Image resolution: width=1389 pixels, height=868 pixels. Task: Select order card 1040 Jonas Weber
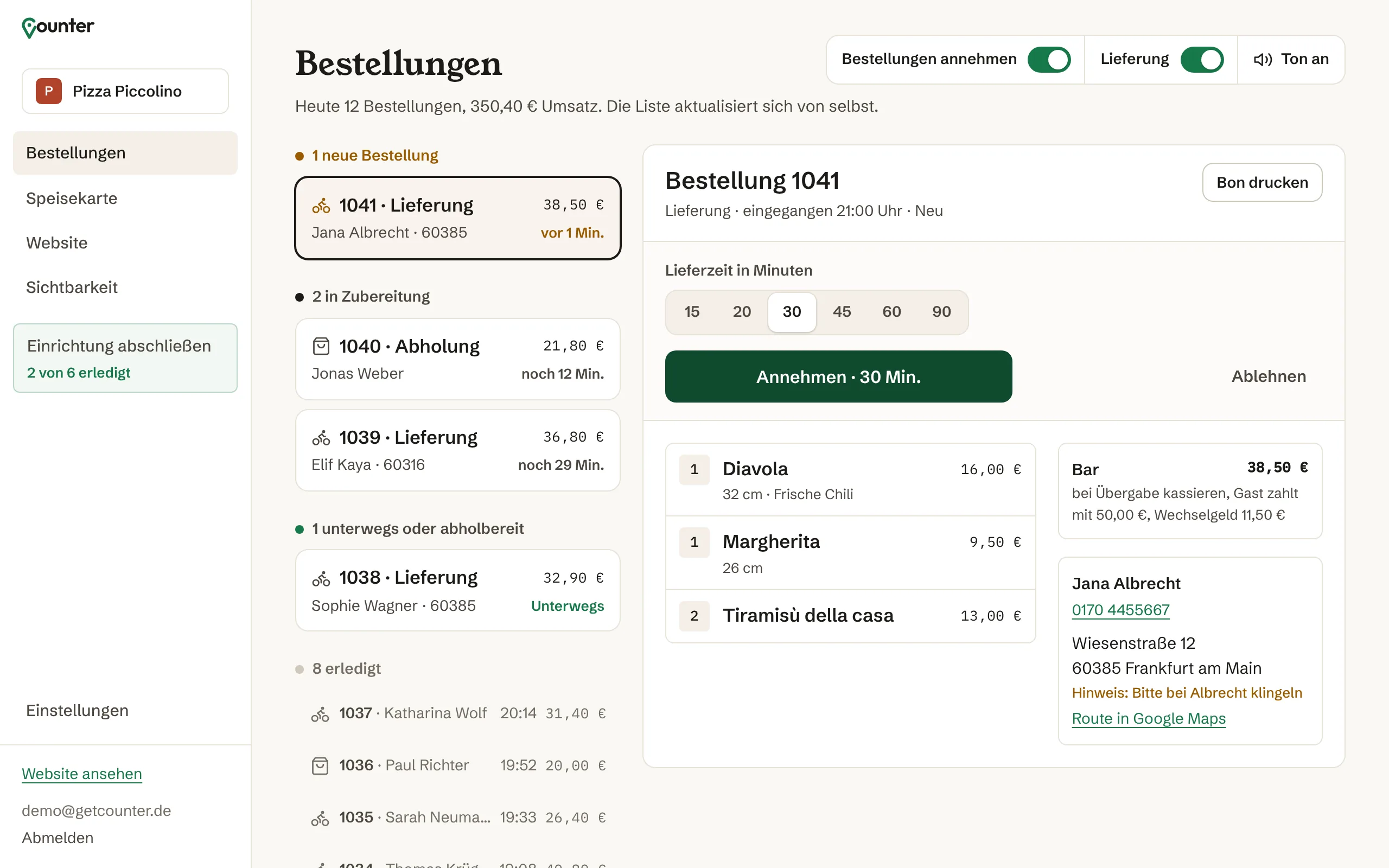[x=457, y=359]
